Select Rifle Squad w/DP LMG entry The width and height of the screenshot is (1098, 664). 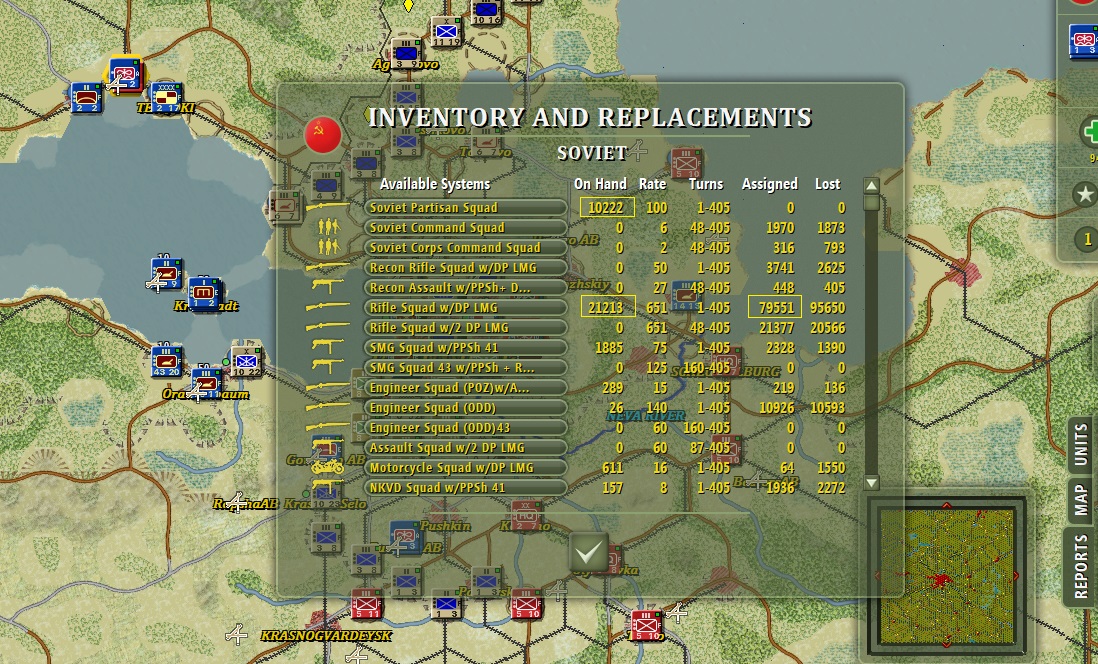(x=466, y=307)
